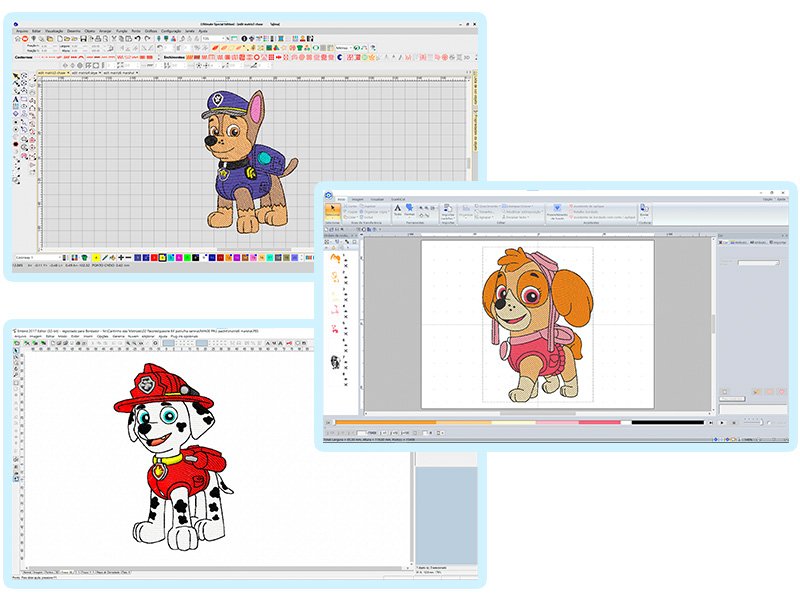Click the horizontal scrollbar under the Skye canvas
This screenshot has width=800, height=600.
click(x=538, y=413)
